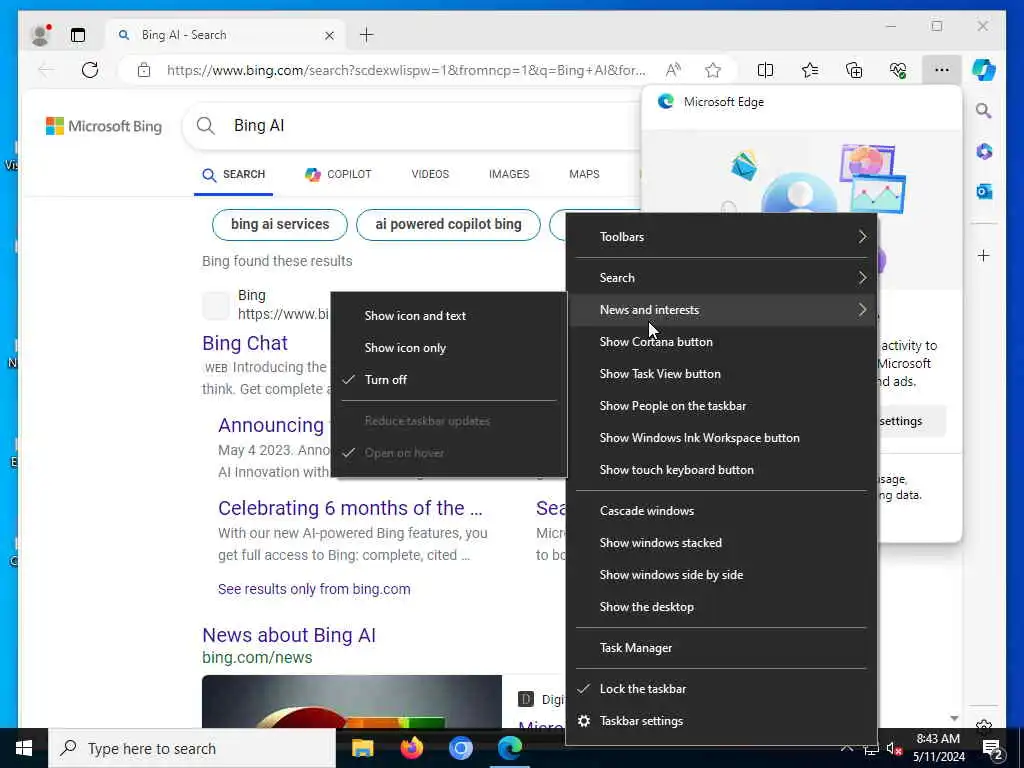View site information lock icon
1024x768 pixels.
pos(144,70)
